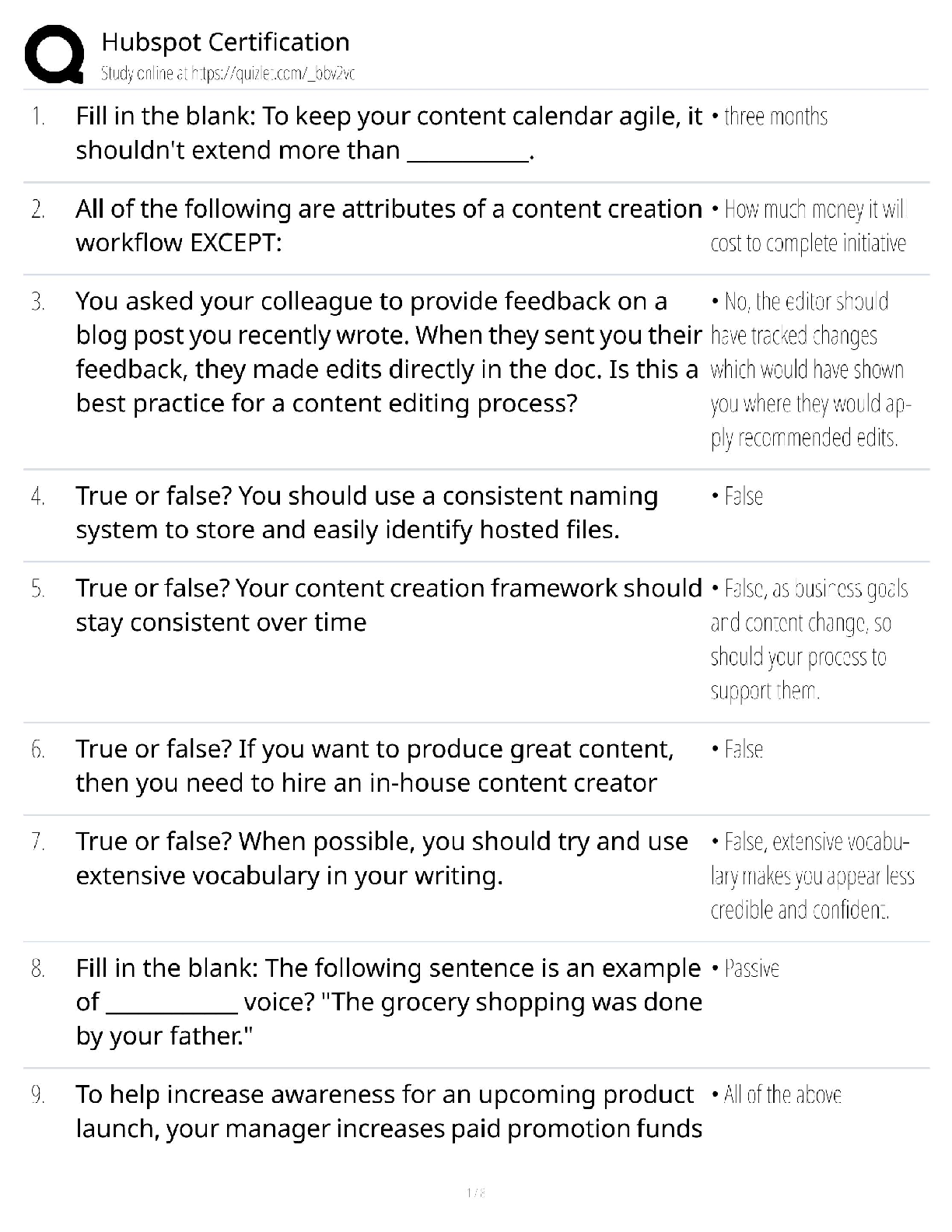Click the 'False' answer for question 6
This screenshot has width=952, height=1232.
737,750
